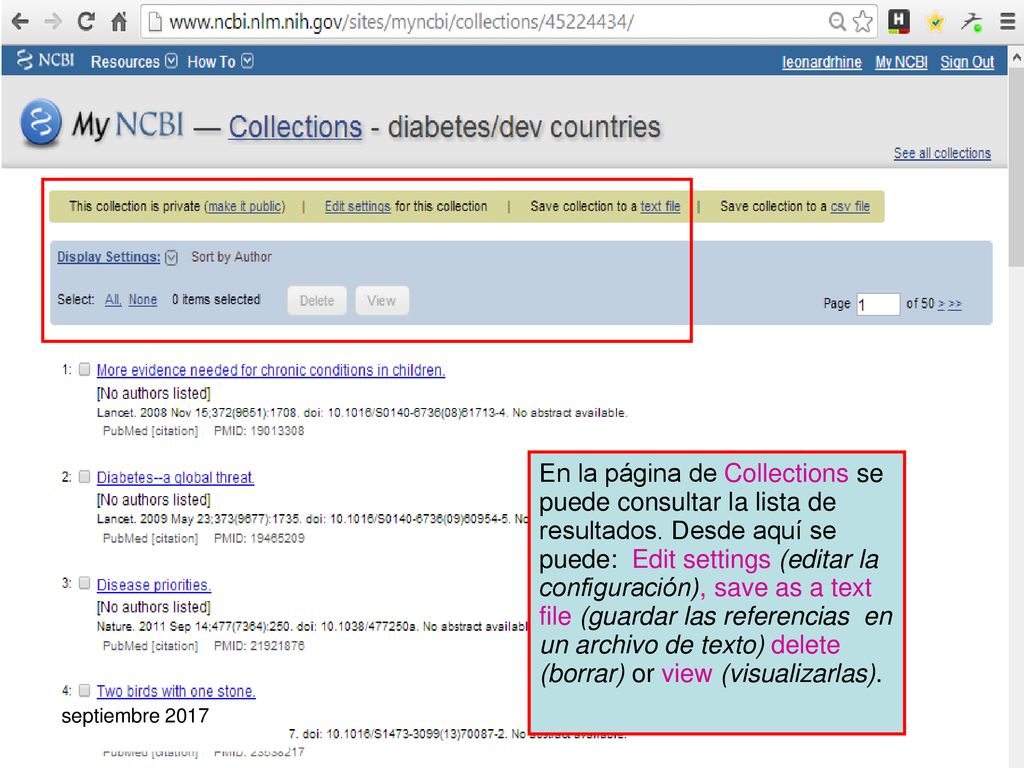Click the Display Settings link
This screenshot has height=768, width=1024.
coord(108,257)
